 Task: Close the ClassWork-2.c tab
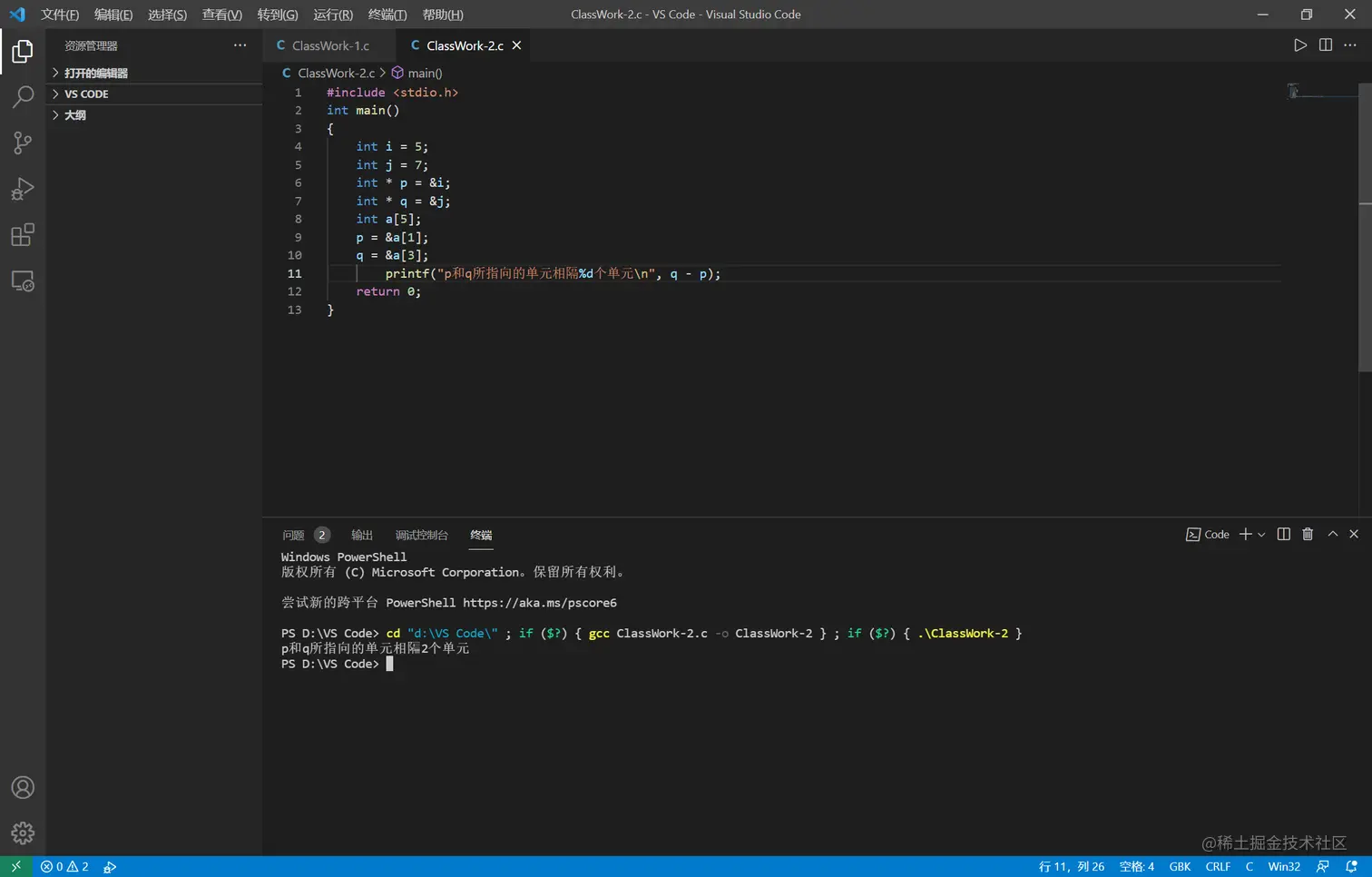pyautogui.click(x=517, y=45)
